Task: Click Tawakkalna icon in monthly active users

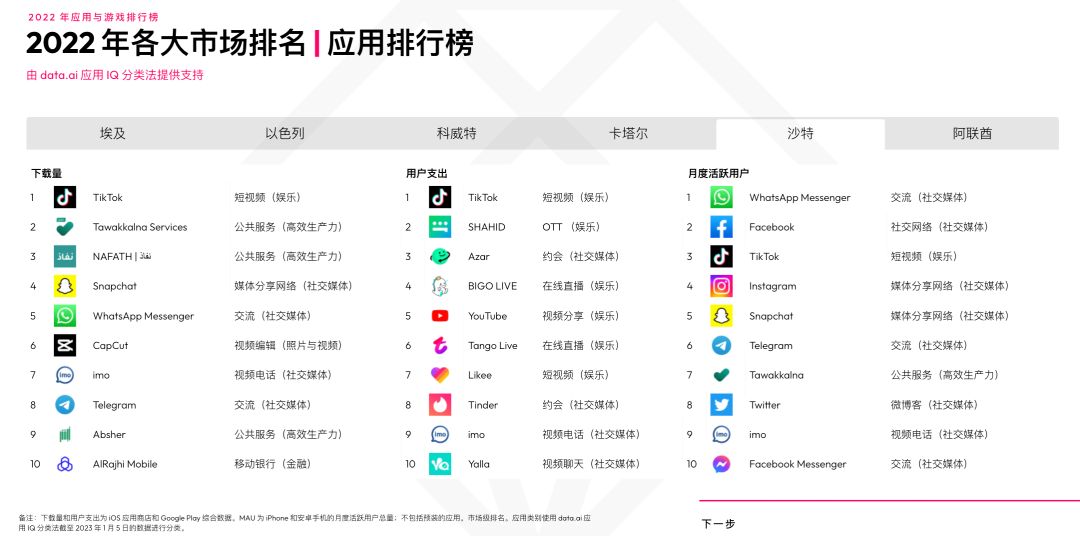Action: pyautogui.click(x=722, y=375)
